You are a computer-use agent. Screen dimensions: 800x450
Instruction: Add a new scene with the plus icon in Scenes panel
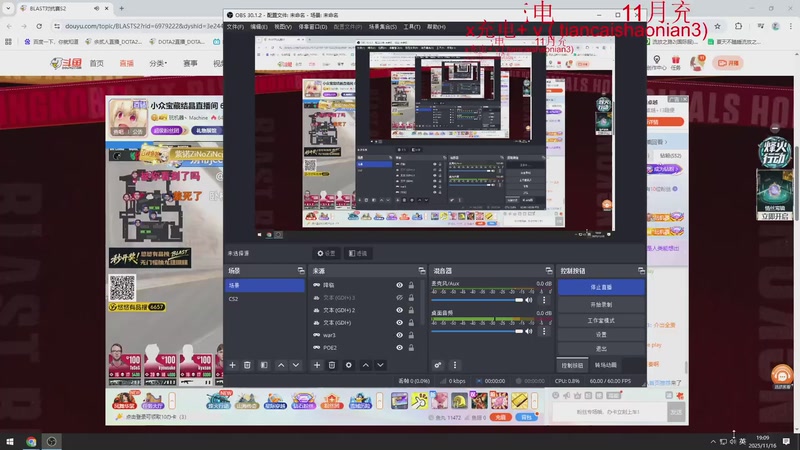pyautogui.click(x=233, y=365)
